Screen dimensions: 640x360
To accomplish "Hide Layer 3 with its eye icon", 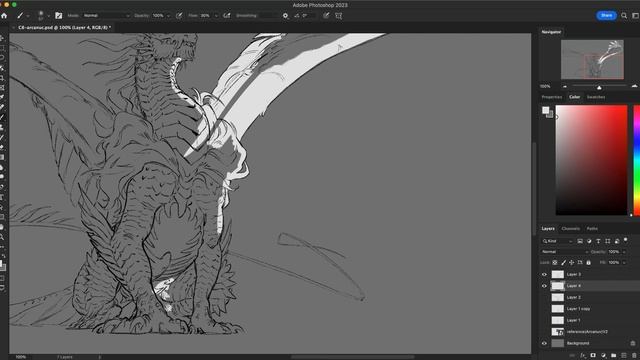I will [544, 274].
